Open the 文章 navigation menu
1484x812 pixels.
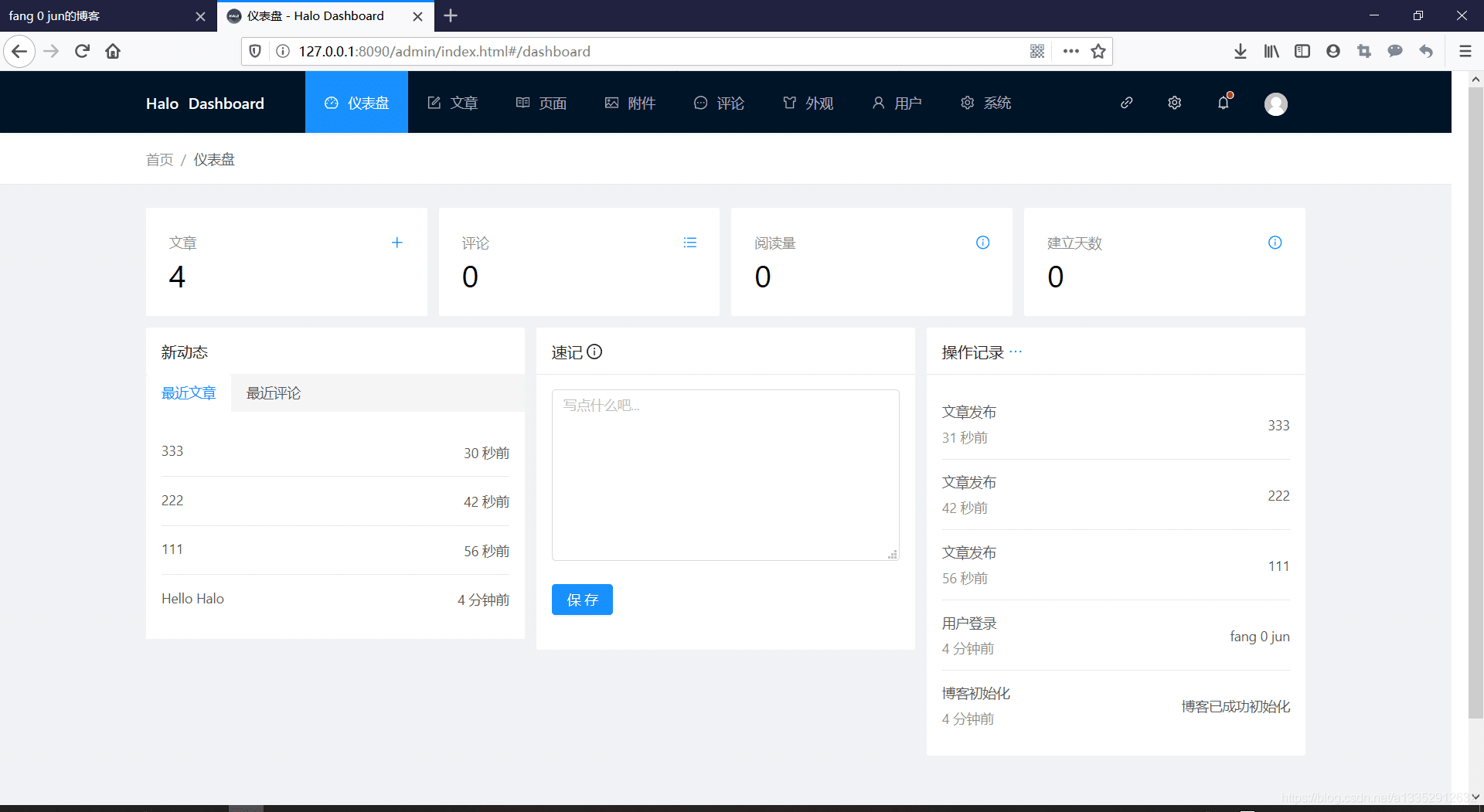453,103
